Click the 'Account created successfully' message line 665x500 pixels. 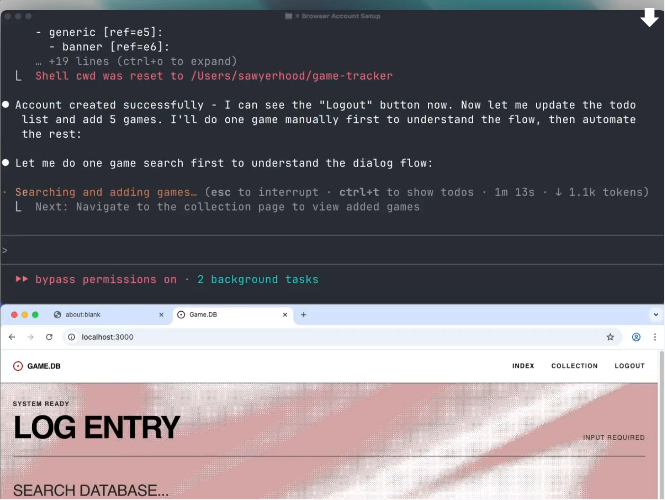click(325, 120)
